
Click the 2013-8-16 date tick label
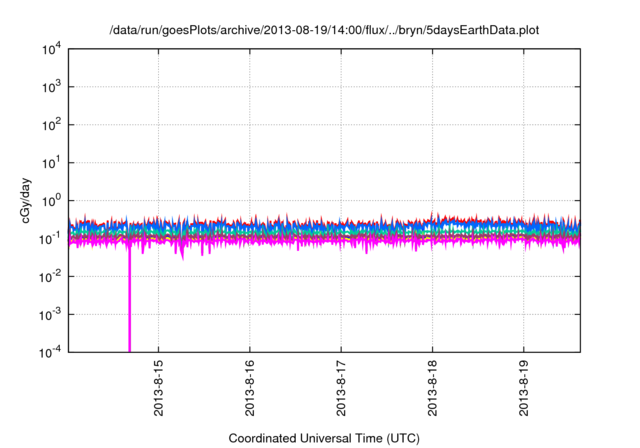(250, 388)
